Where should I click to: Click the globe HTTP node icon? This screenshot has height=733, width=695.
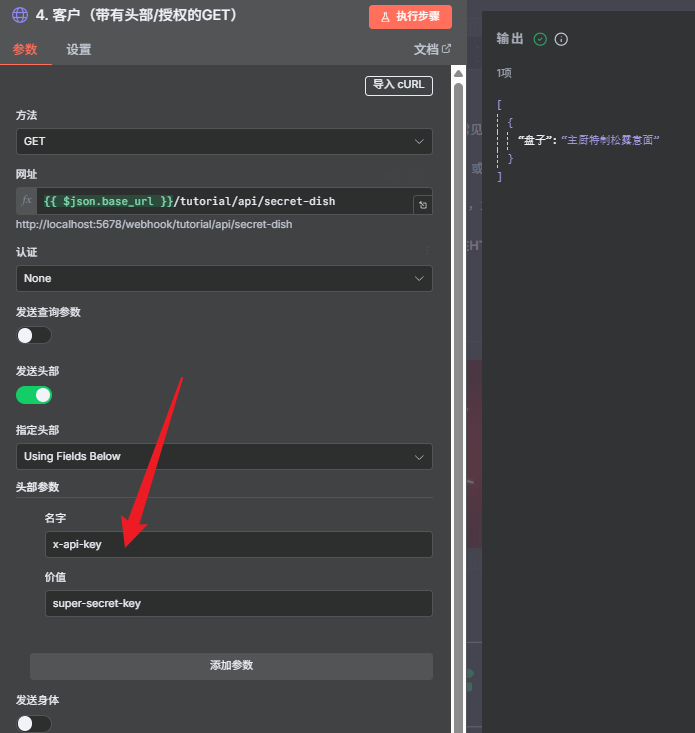[20, 15]
